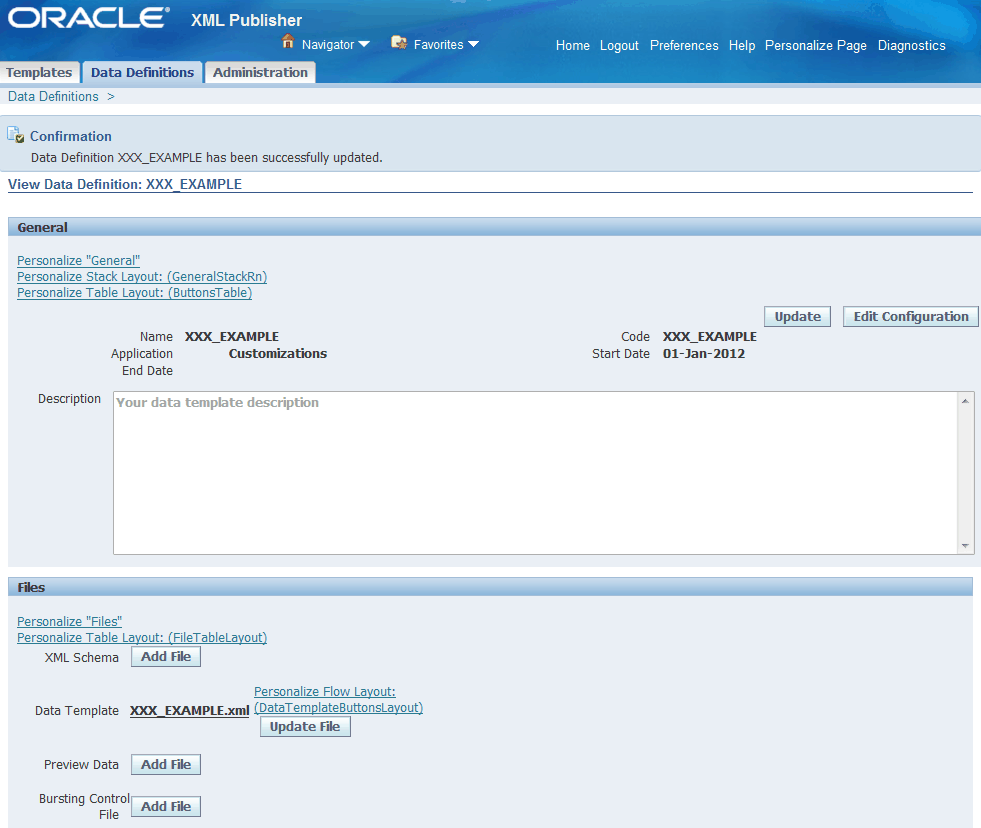This screenshot has height=828, width=981.
Task: Click the View Data Definition: XXX_EXAMPLE heading
Action: [x=125, y=184]
